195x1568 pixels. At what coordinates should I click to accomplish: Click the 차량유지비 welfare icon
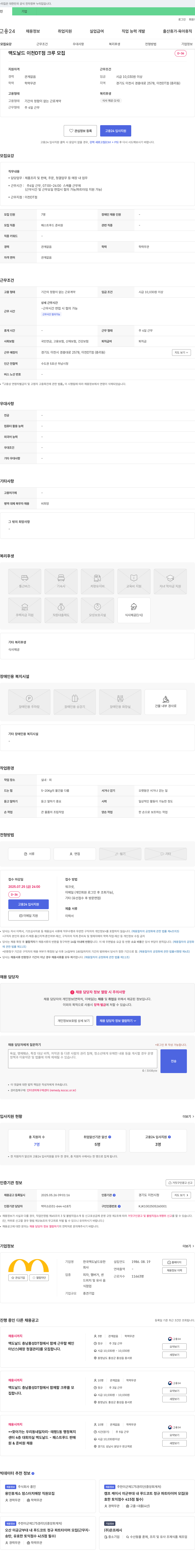97,581
